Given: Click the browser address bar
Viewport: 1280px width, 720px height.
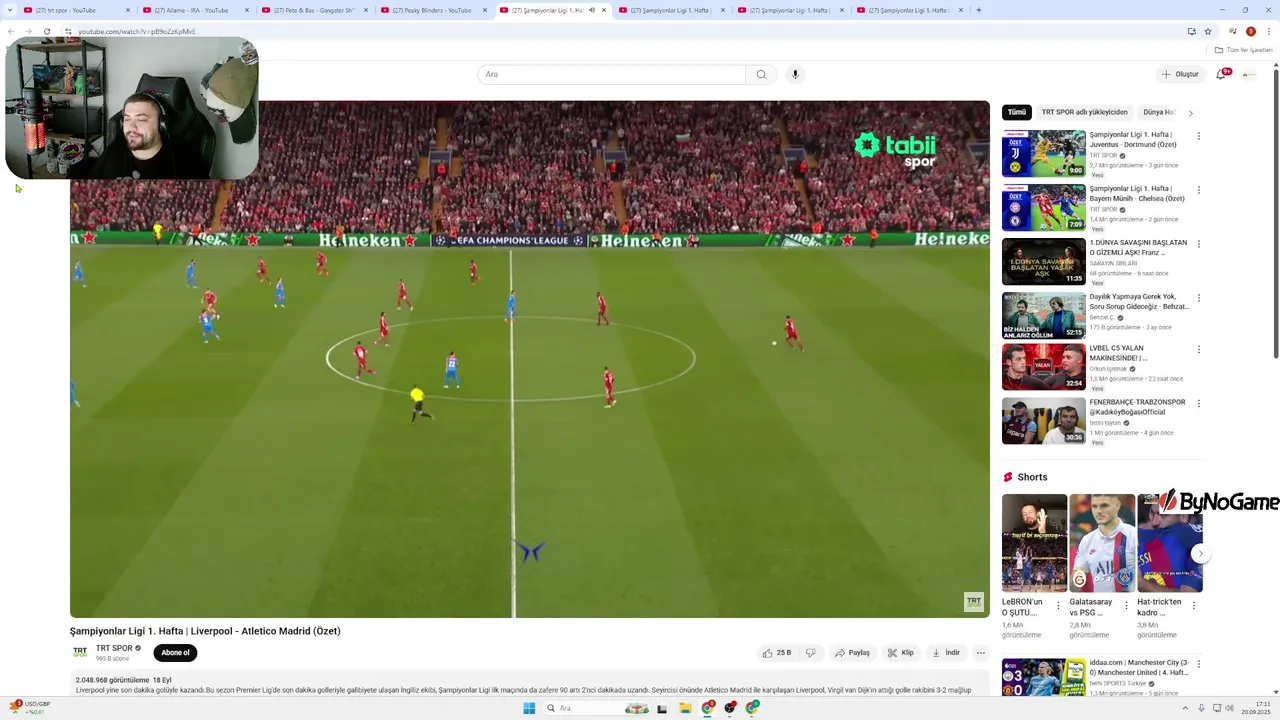Looking at the screenshot, I should tap(620, 31).
